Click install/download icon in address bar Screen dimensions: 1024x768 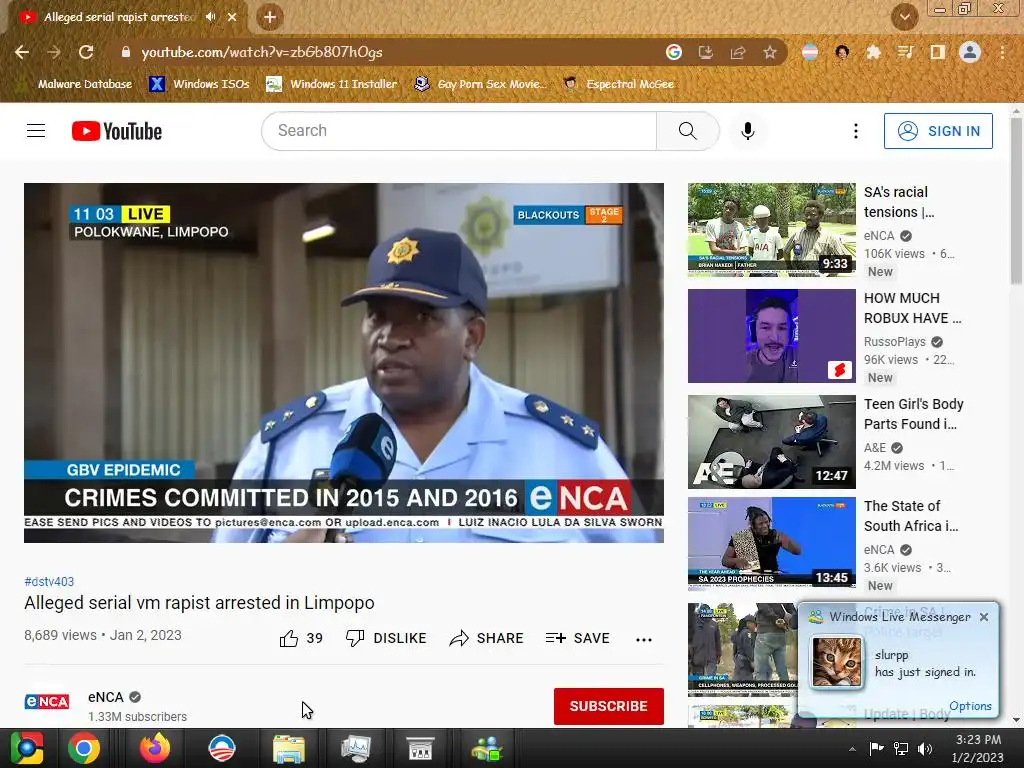(x=706, y=52)
